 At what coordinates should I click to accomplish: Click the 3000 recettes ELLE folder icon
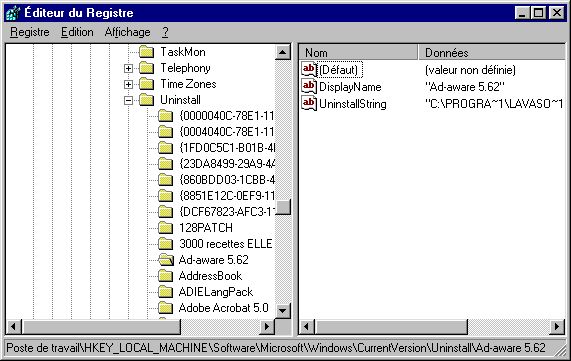click(x=166, y=244)
